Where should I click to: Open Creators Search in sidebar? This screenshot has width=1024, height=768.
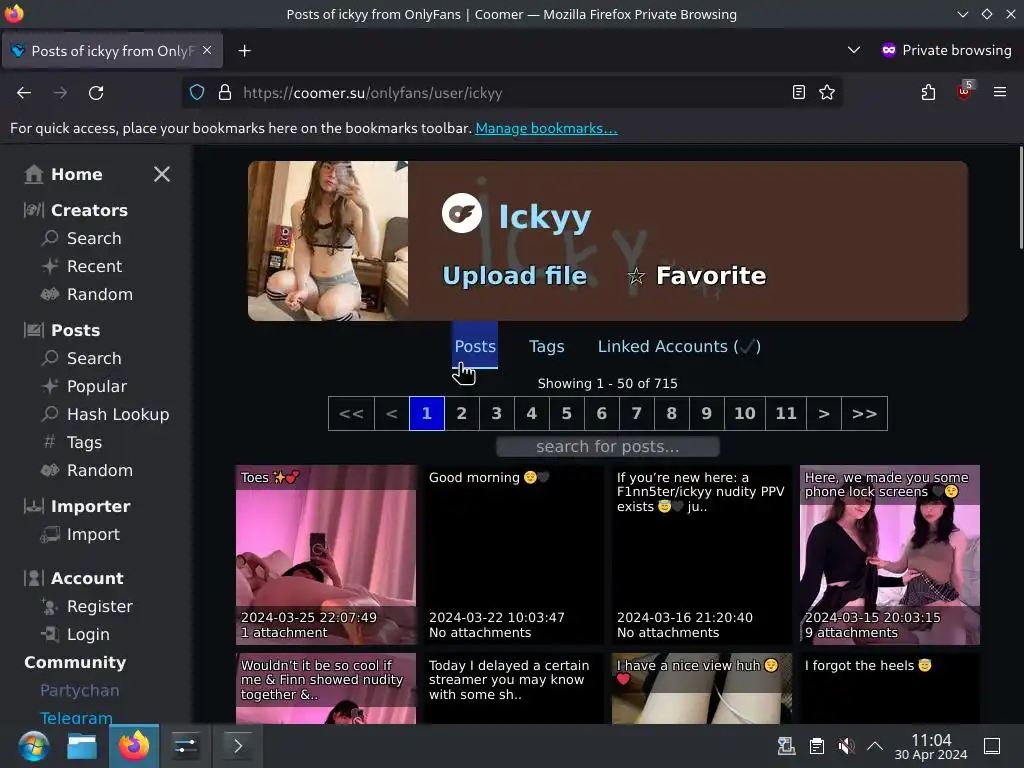pos(94,238)
